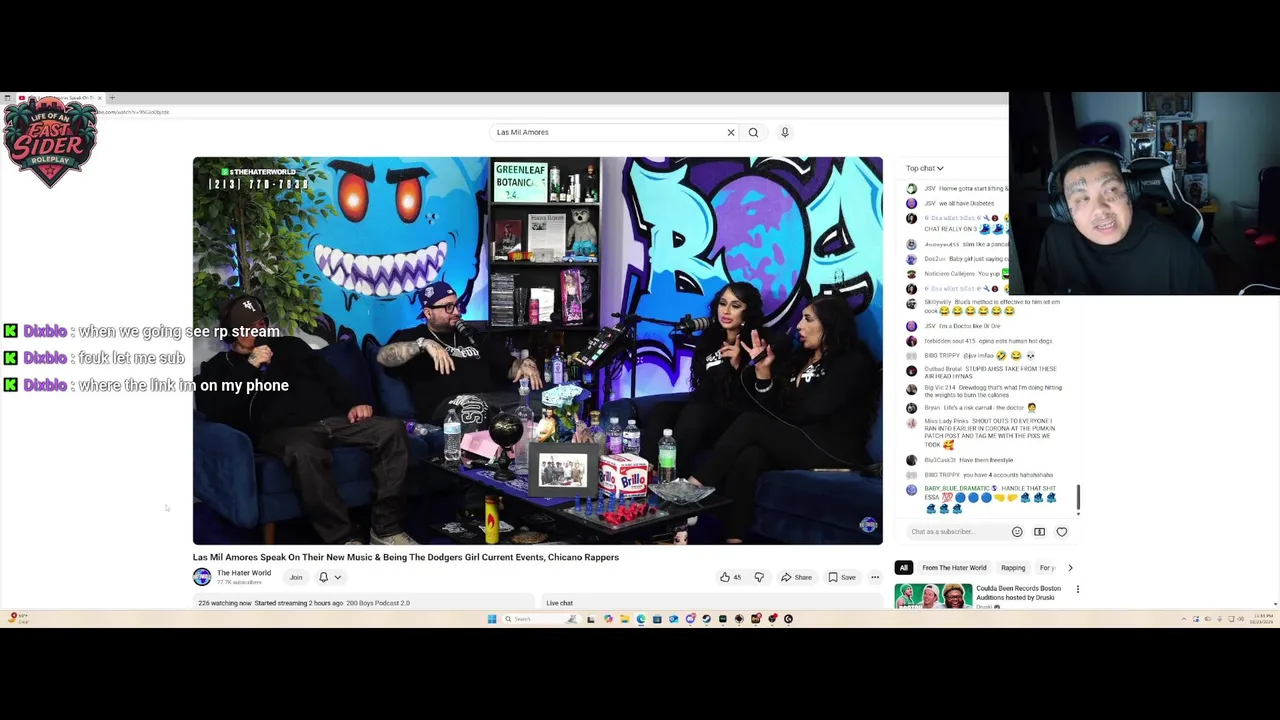Click the chat scrollbar thumb
Screen dimensions: 1280x720
[x=1078, y=497]
